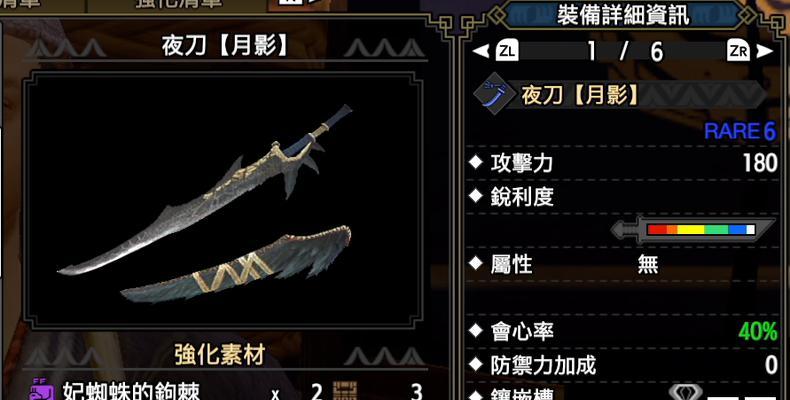Screen dimensions: 790x400
Task: Click the ZR button icon
Action: click(739, 51)
